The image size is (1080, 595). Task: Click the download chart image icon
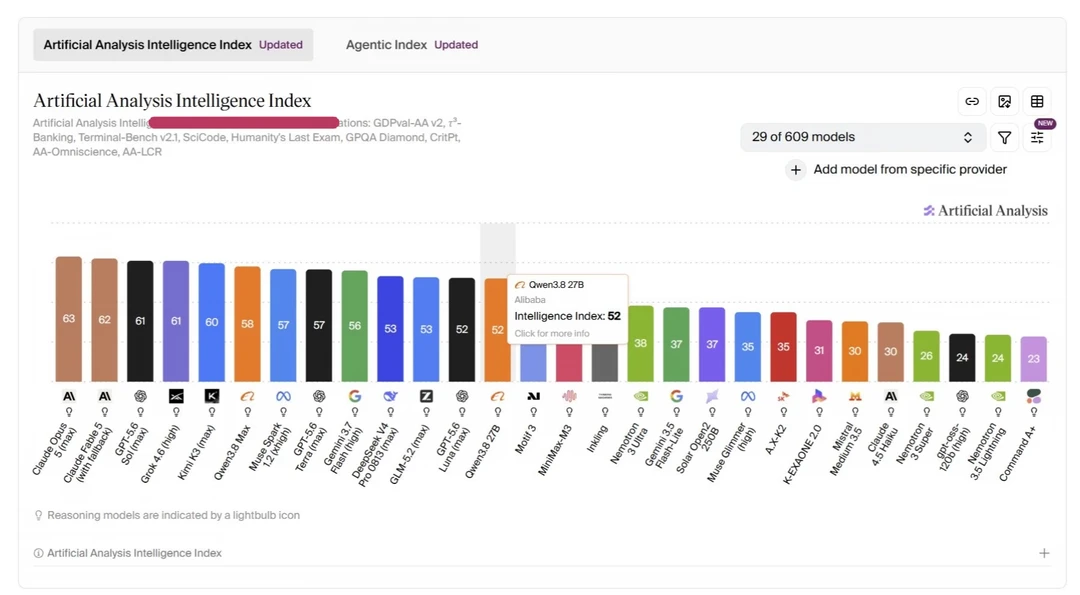coord(1005,101)
